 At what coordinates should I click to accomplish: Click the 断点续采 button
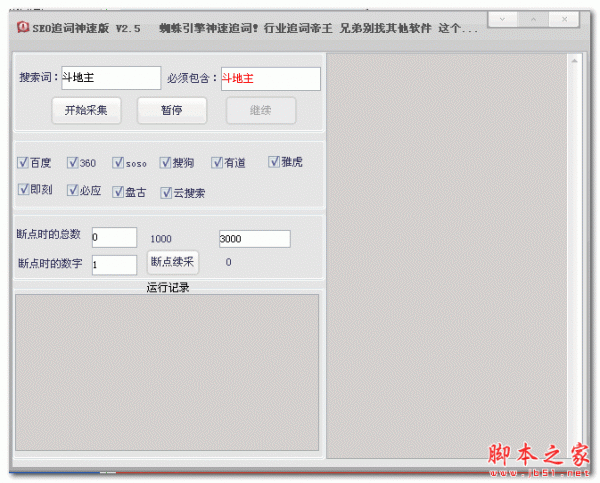173,262
